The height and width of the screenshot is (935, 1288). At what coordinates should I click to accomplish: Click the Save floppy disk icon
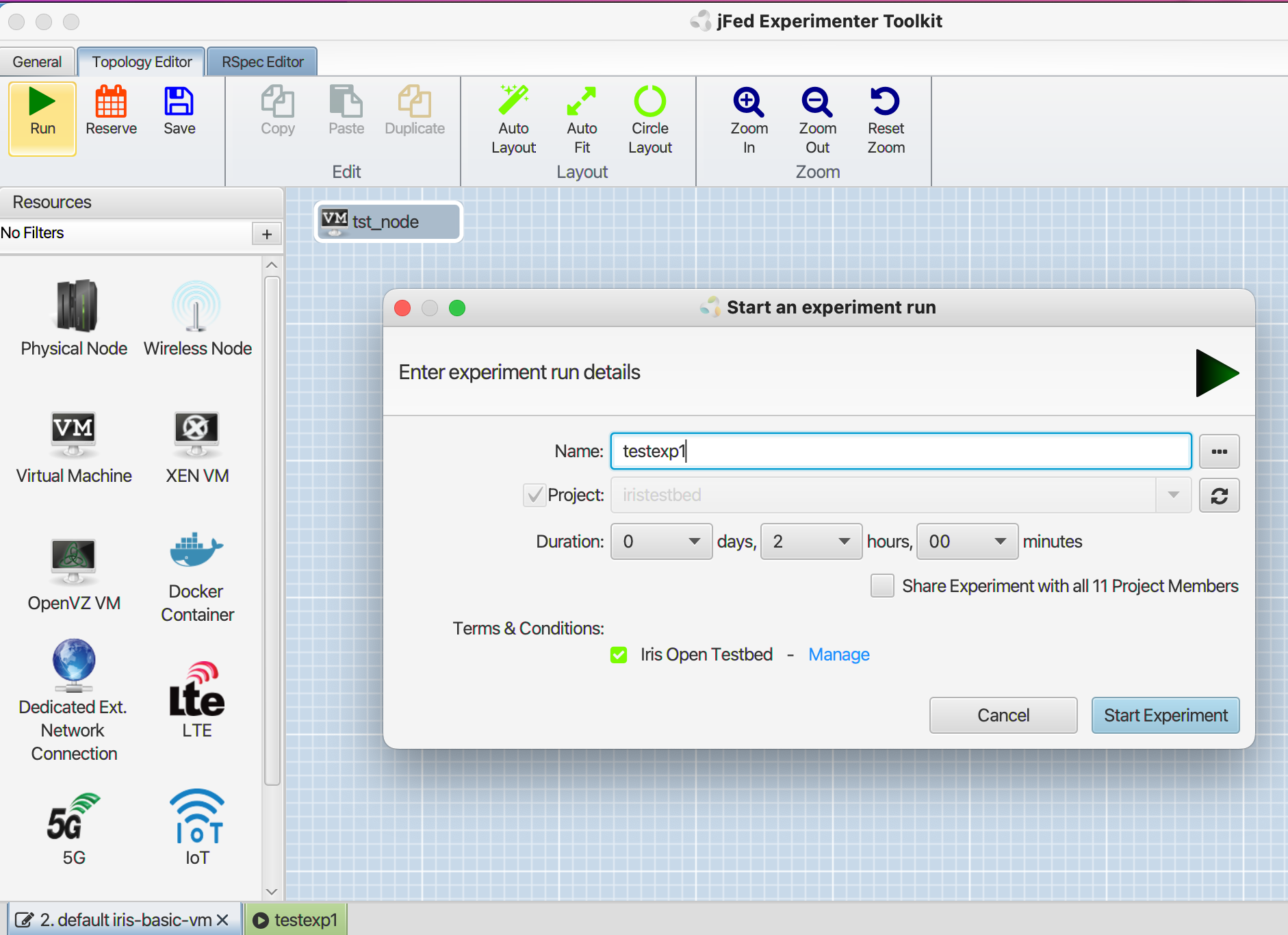pyautogui.click(x=179, y=103)
